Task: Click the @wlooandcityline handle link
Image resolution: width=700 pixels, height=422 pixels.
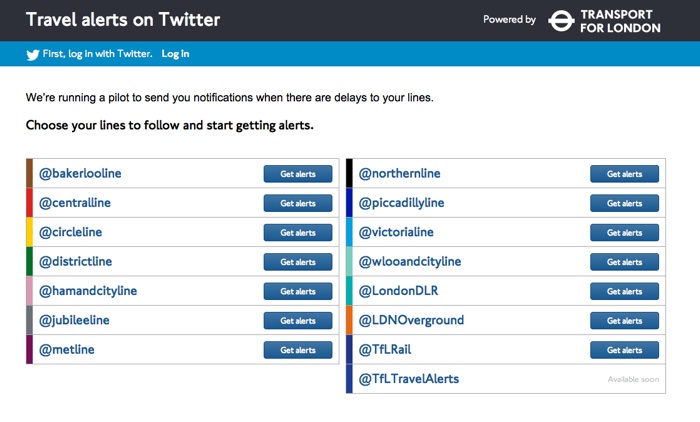Action: [410, 262]
